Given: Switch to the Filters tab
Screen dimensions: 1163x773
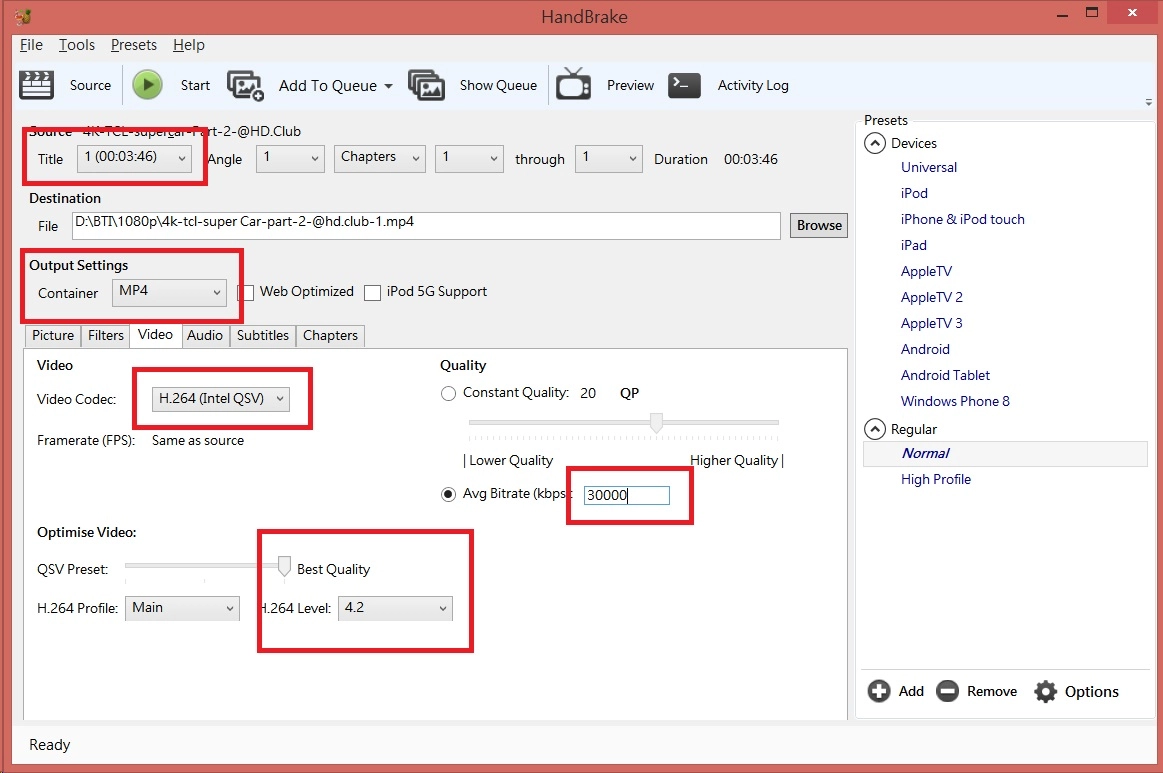Looking at the screenshot, I should (x=106, y=335).
